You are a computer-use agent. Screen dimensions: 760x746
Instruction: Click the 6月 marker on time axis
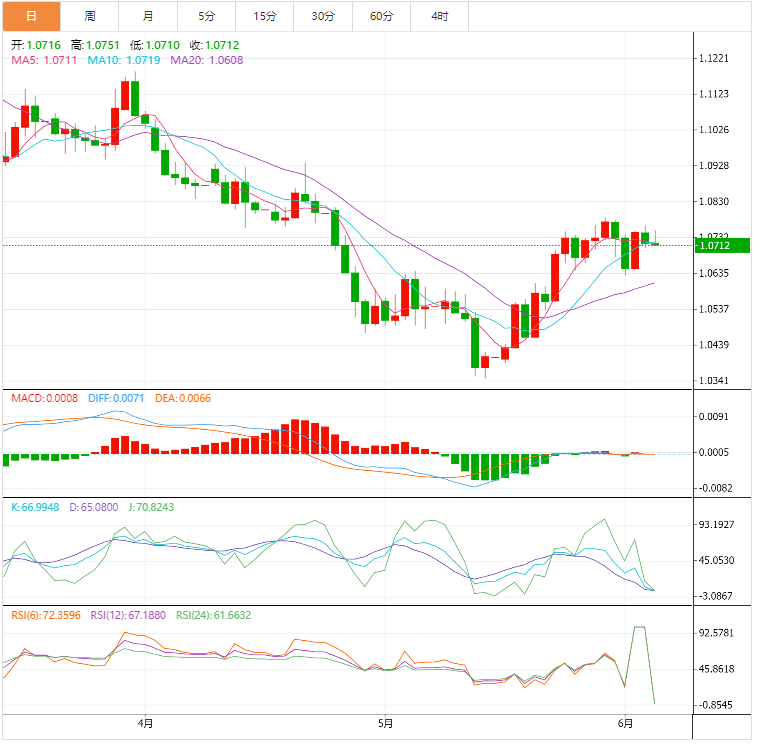coord(625,723)
